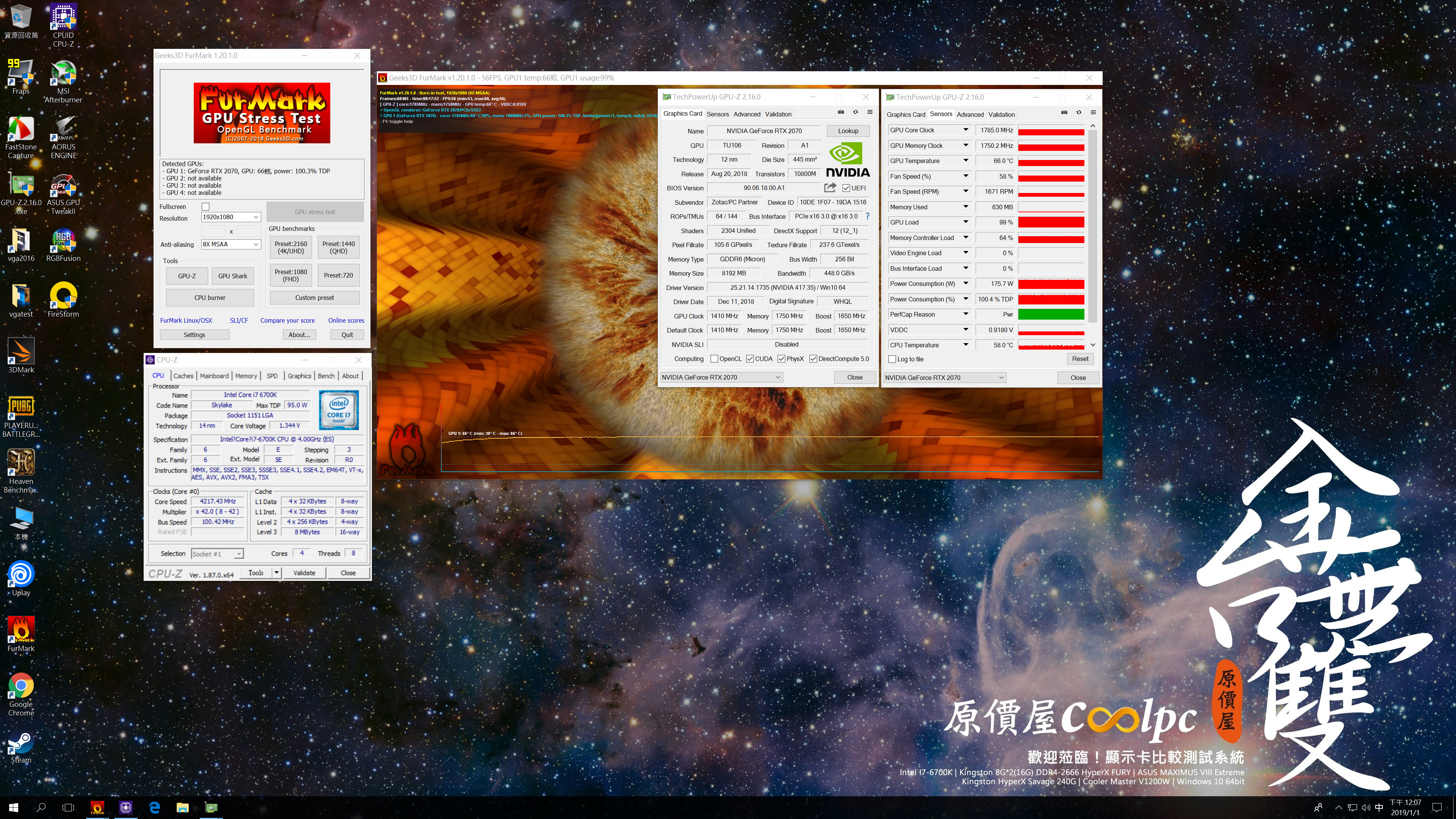
Task: Click custom resolution width field in FurMark
Action: [x=213, y=231]
